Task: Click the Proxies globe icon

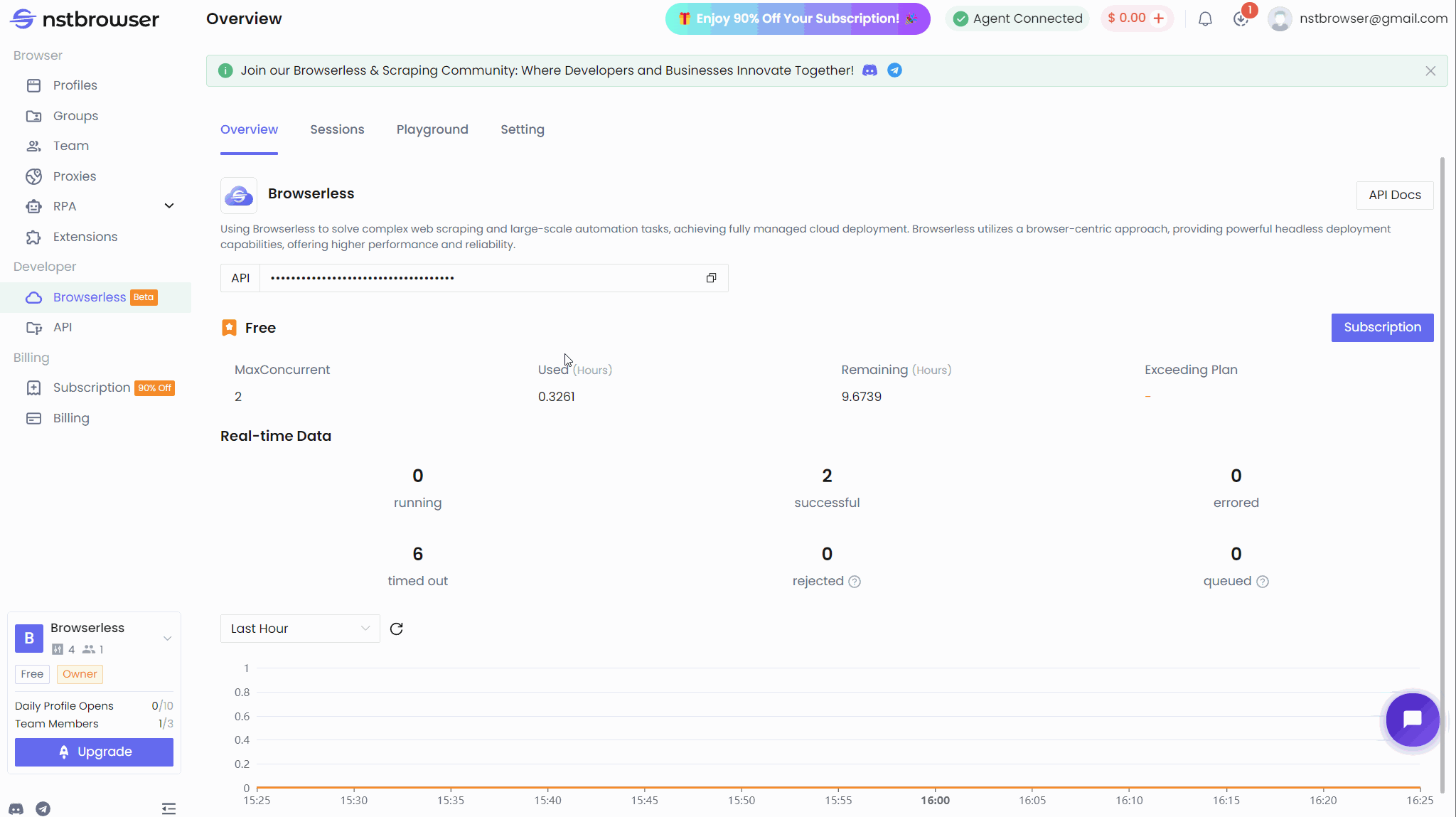Action: pyautogui.click(x=33, y=176)
